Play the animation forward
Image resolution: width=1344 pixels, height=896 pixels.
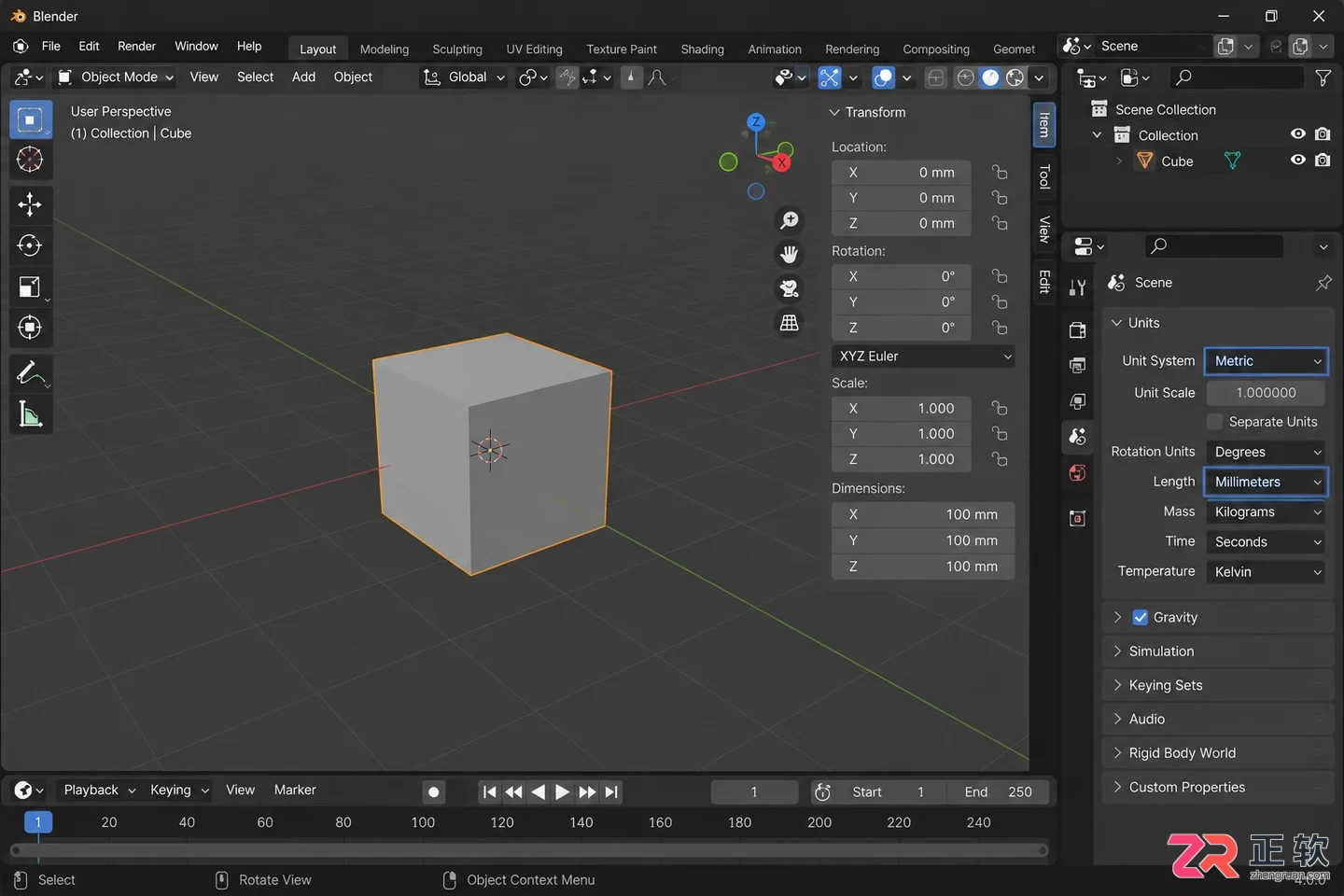pyautogui.click(x=562, y=791)
